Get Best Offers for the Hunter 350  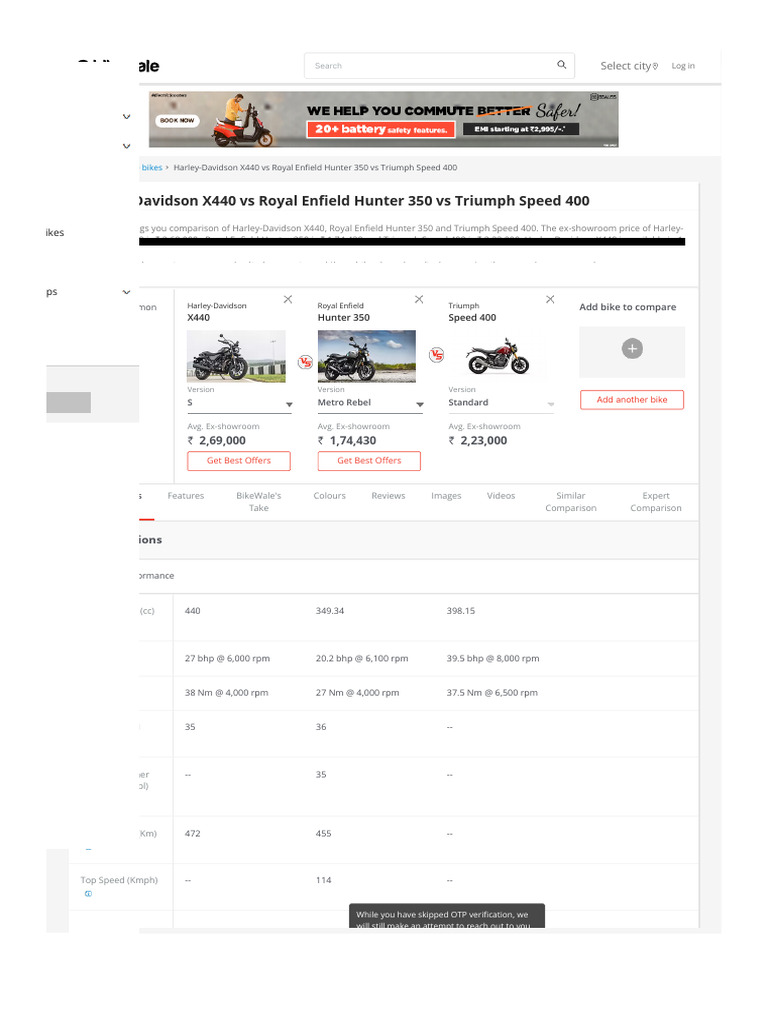pos(369,460)
